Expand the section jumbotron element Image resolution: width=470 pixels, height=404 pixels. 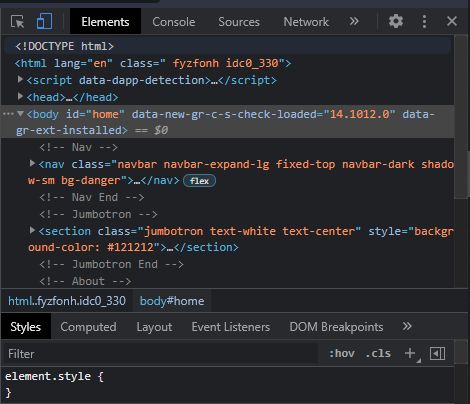[x=32, y=230]
